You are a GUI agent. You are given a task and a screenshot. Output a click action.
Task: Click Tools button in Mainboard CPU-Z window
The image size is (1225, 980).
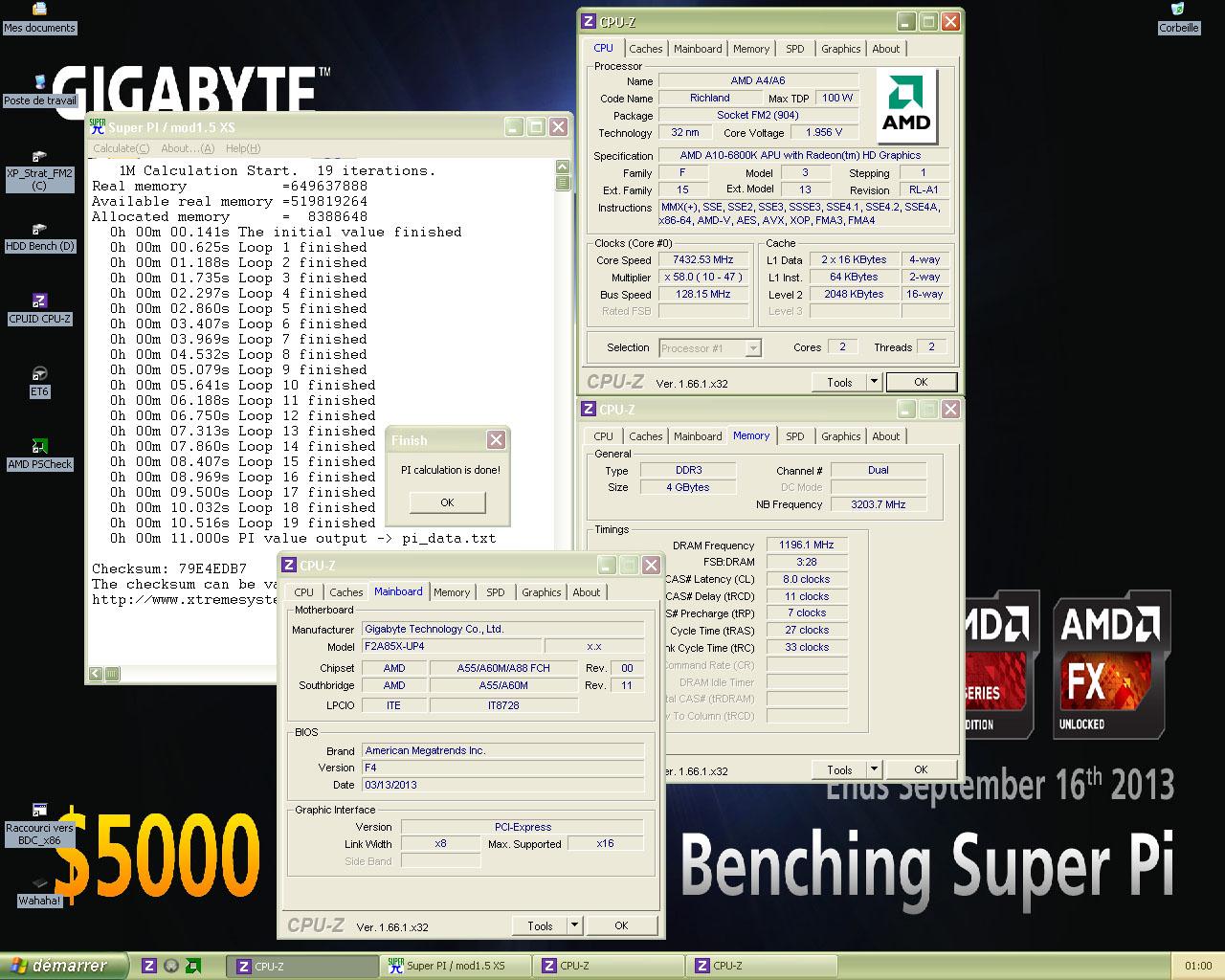click(x=541, y=925)
